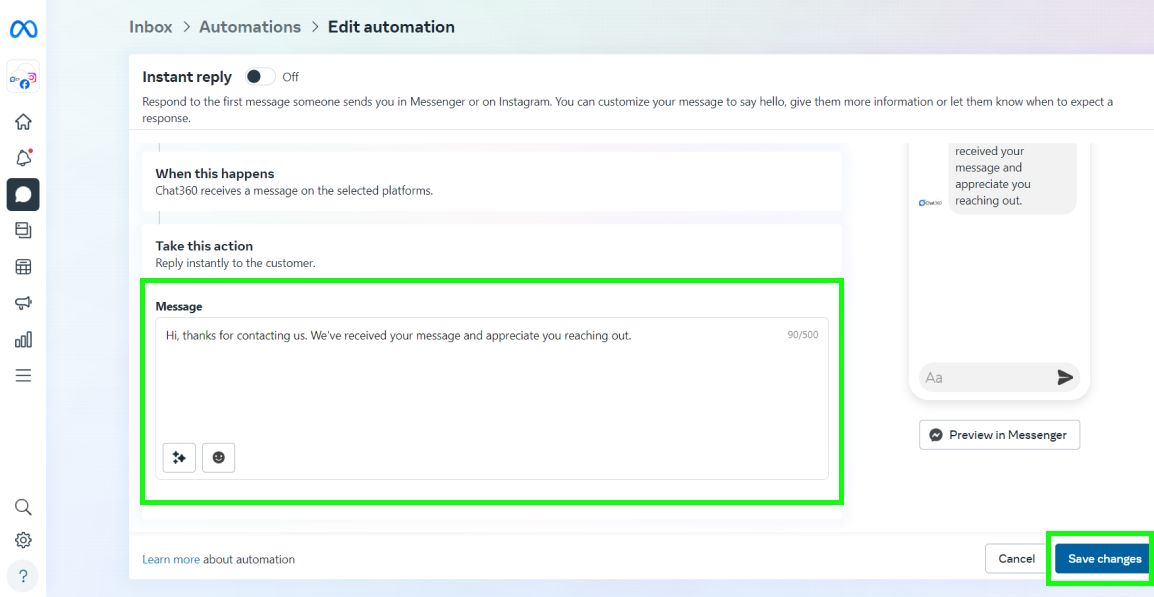Toggle the Instant reply switch on
Image resolution: width=1154 pixels, height=597 pixels.
point(261,77)
